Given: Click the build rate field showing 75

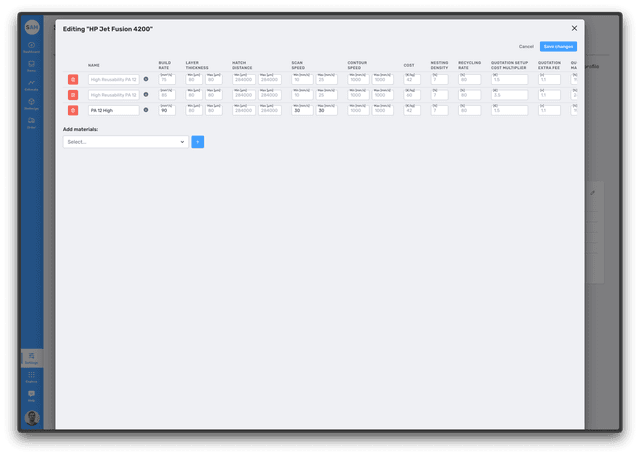Looking at the screenshot, I should 167,79.
